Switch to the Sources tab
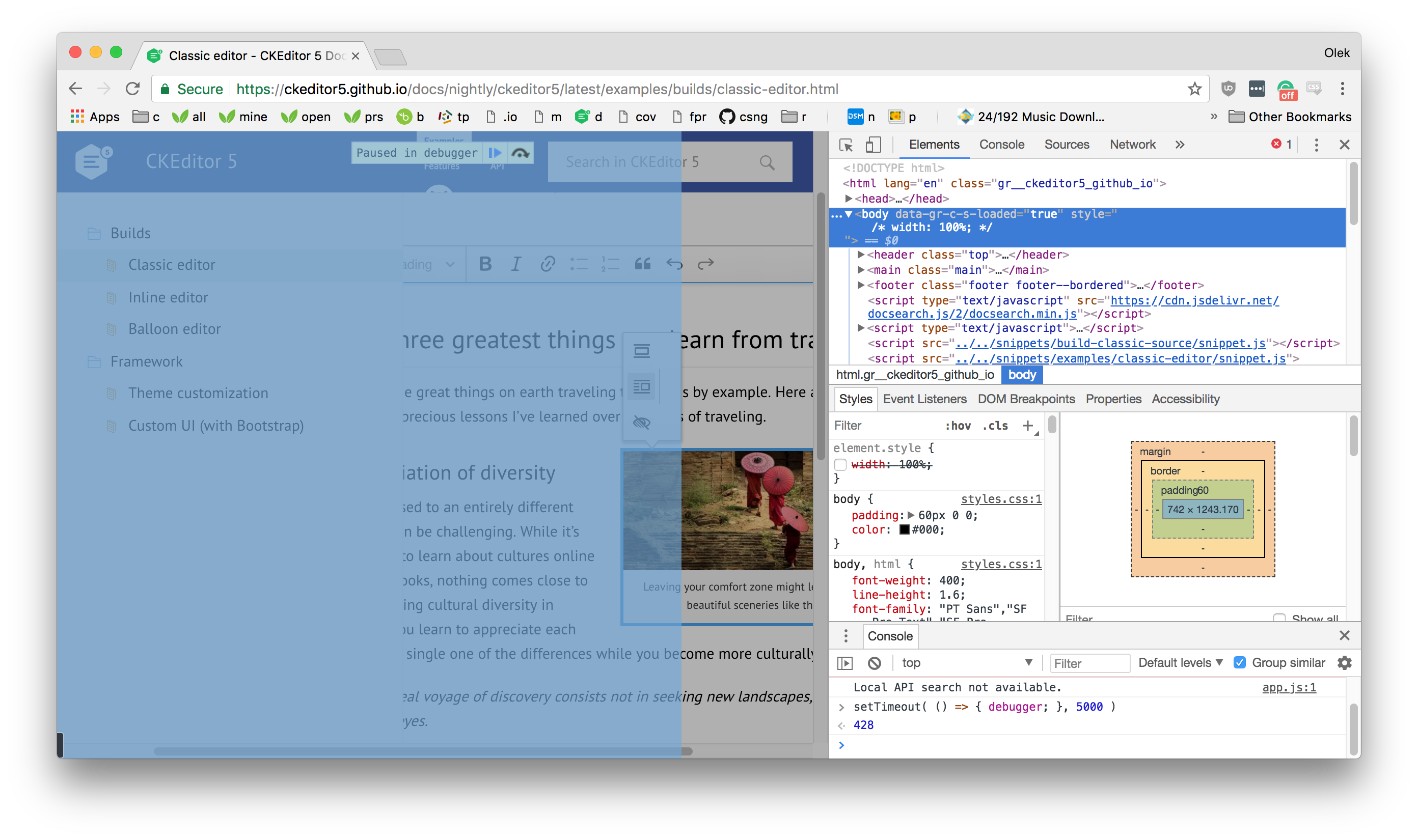 point(1067,145)
